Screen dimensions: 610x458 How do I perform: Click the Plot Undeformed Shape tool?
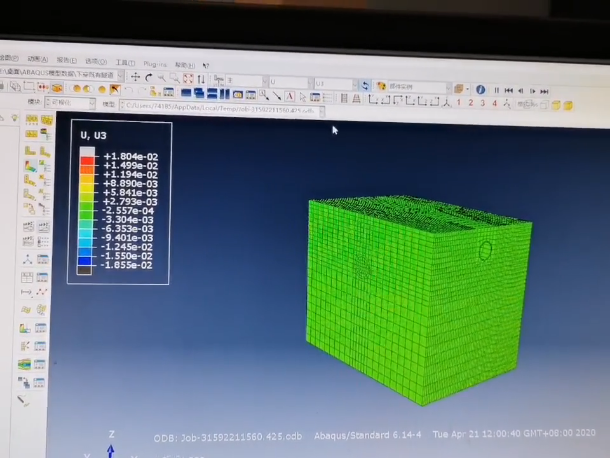(31, 151)
